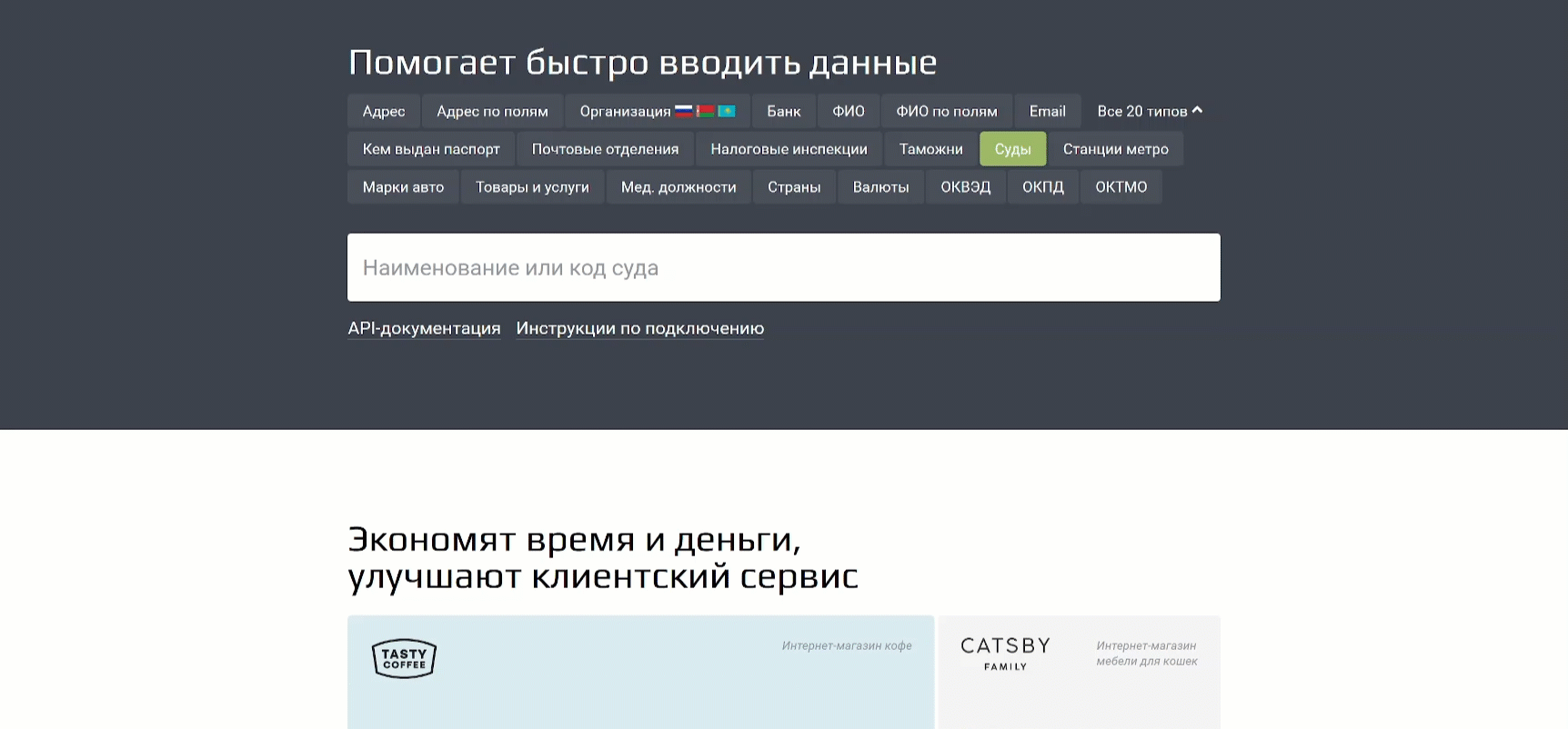This screenshot has height=729, width=1568.
Task: Open the 'ОКВЭД' tab
Action: pos(965,187)
